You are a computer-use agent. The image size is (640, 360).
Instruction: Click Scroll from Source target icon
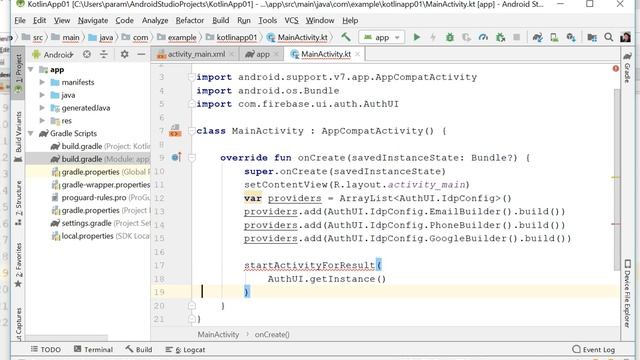pos(87,54)
